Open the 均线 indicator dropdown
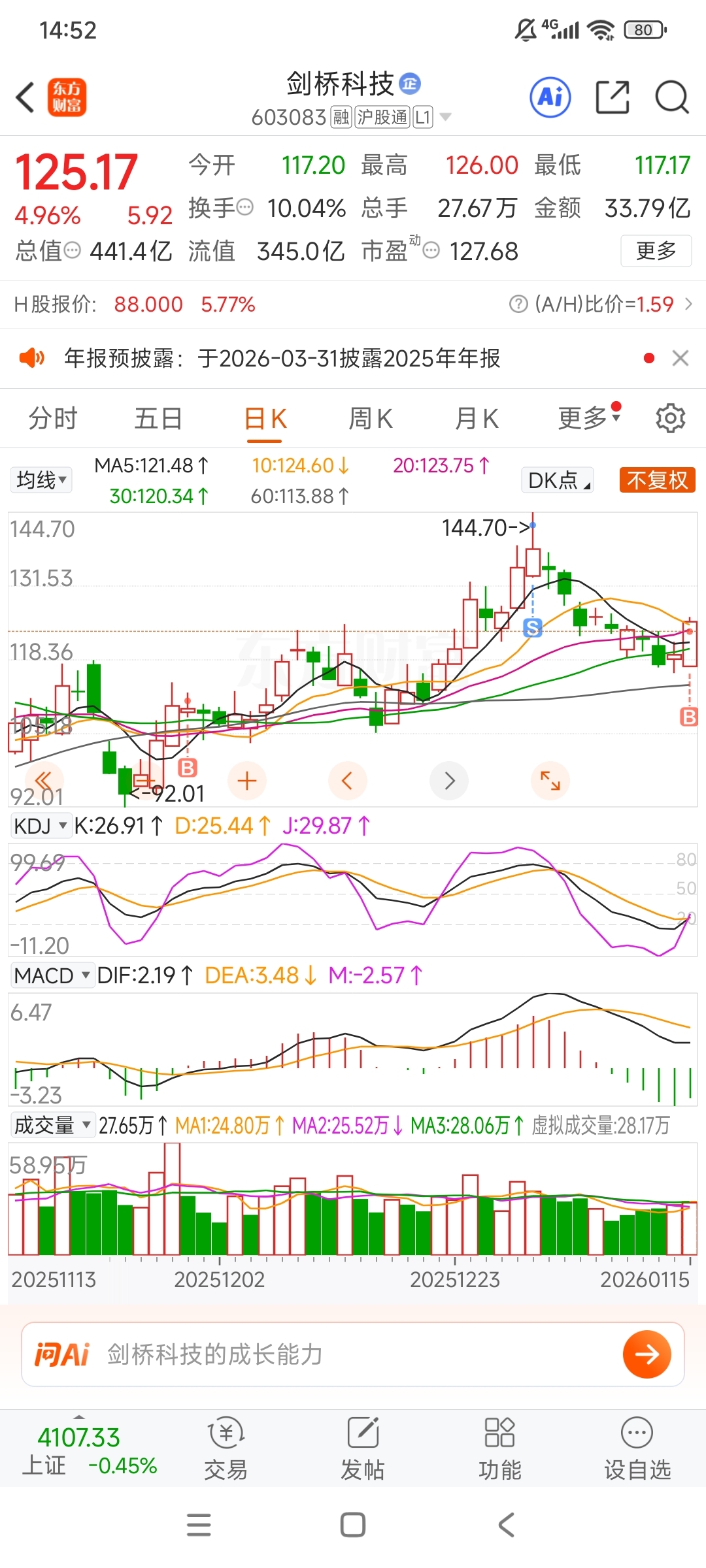The image size is (706, 1568). click(41, 480)
